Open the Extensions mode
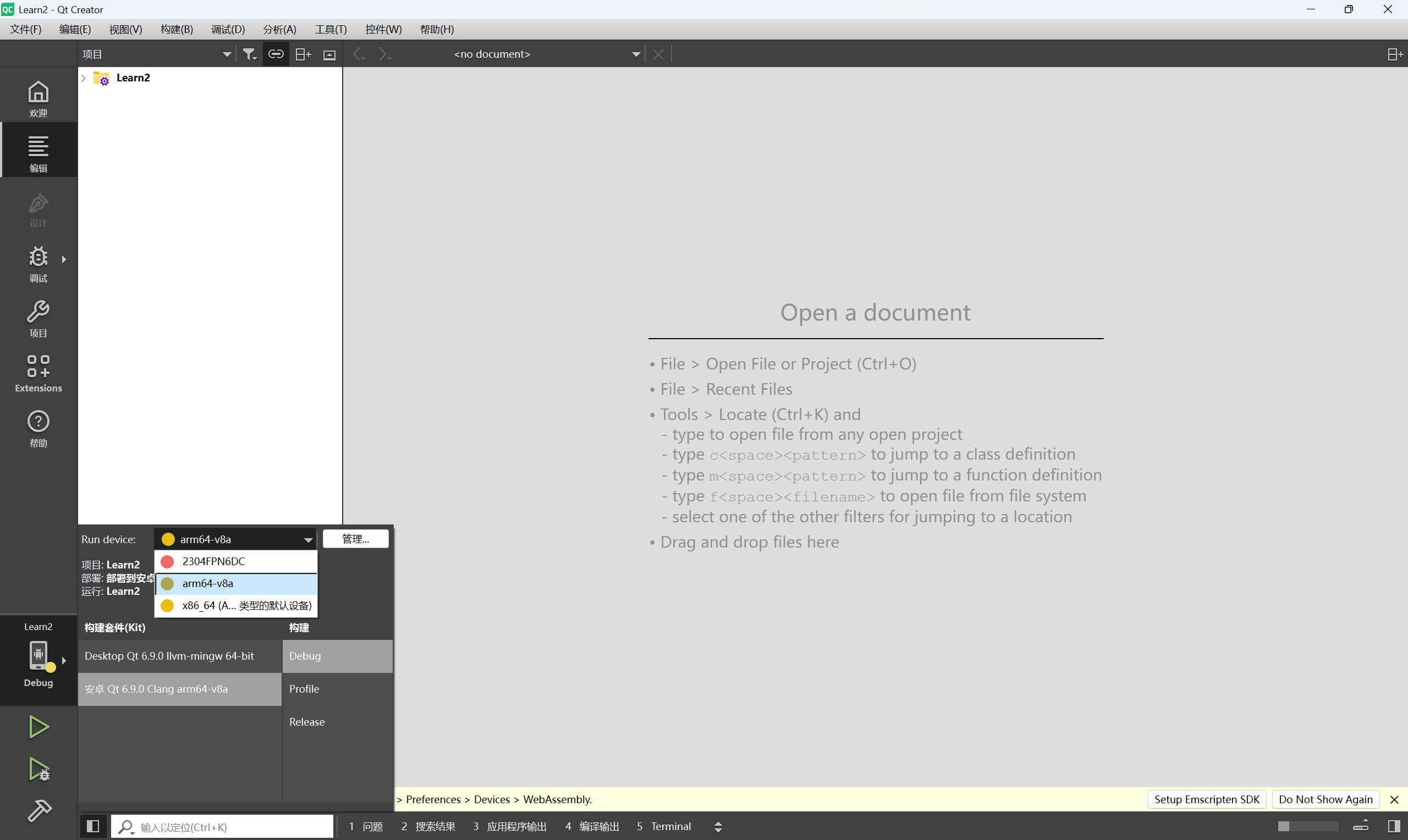The image size is (1408, 840). (38, 374)
